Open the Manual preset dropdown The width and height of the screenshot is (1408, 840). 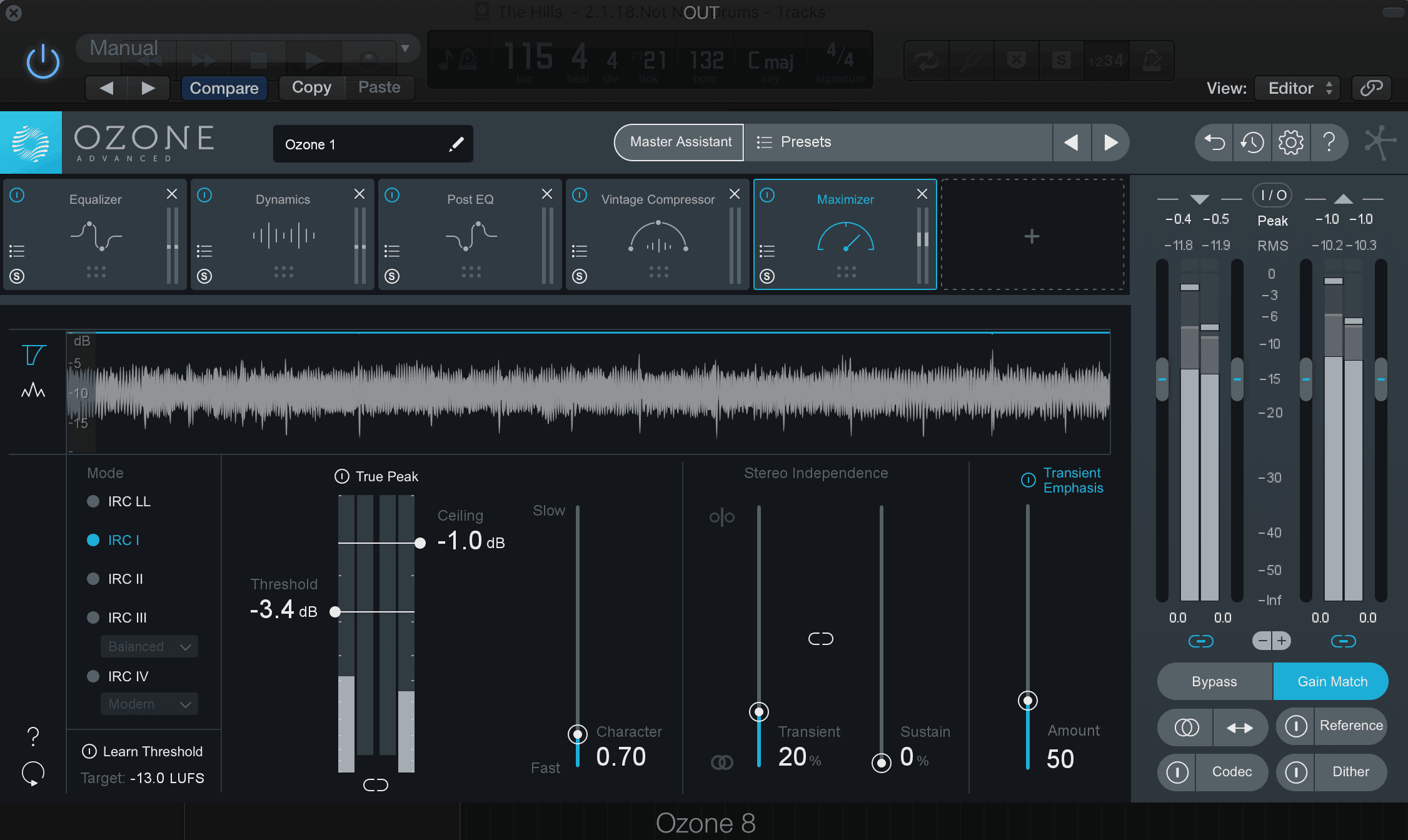click(248, 48)
